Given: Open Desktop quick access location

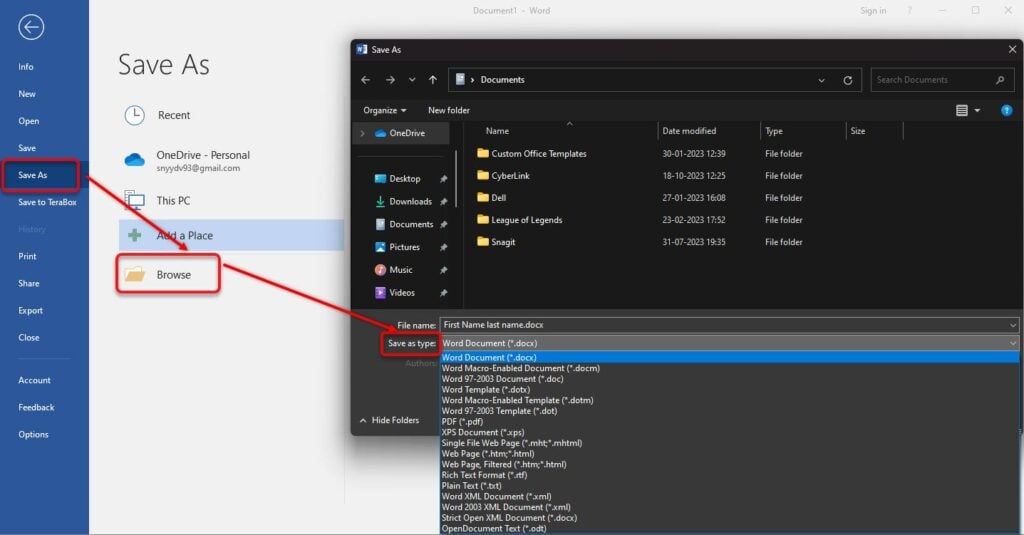Looking at the screenshot, I should [x=398, y=179].
